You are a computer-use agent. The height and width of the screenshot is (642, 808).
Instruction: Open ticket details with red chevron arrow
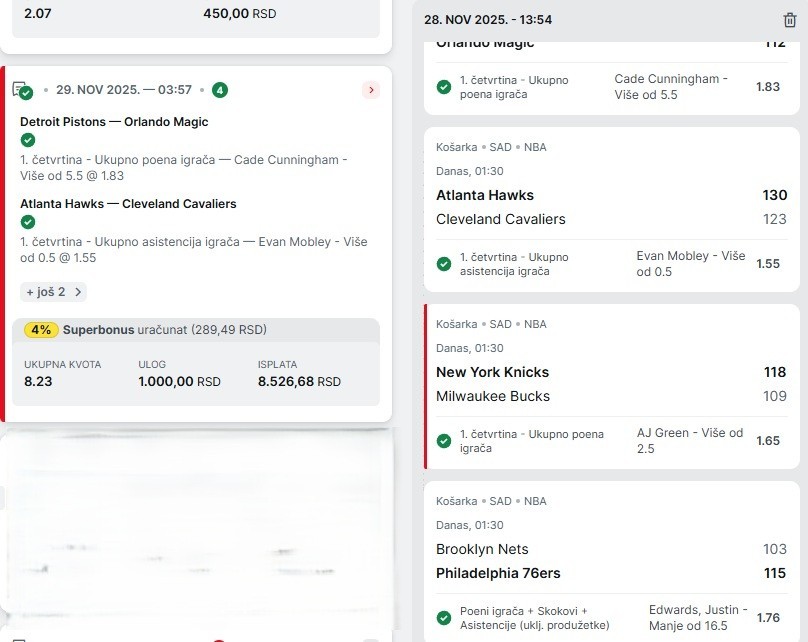(371, 90)
